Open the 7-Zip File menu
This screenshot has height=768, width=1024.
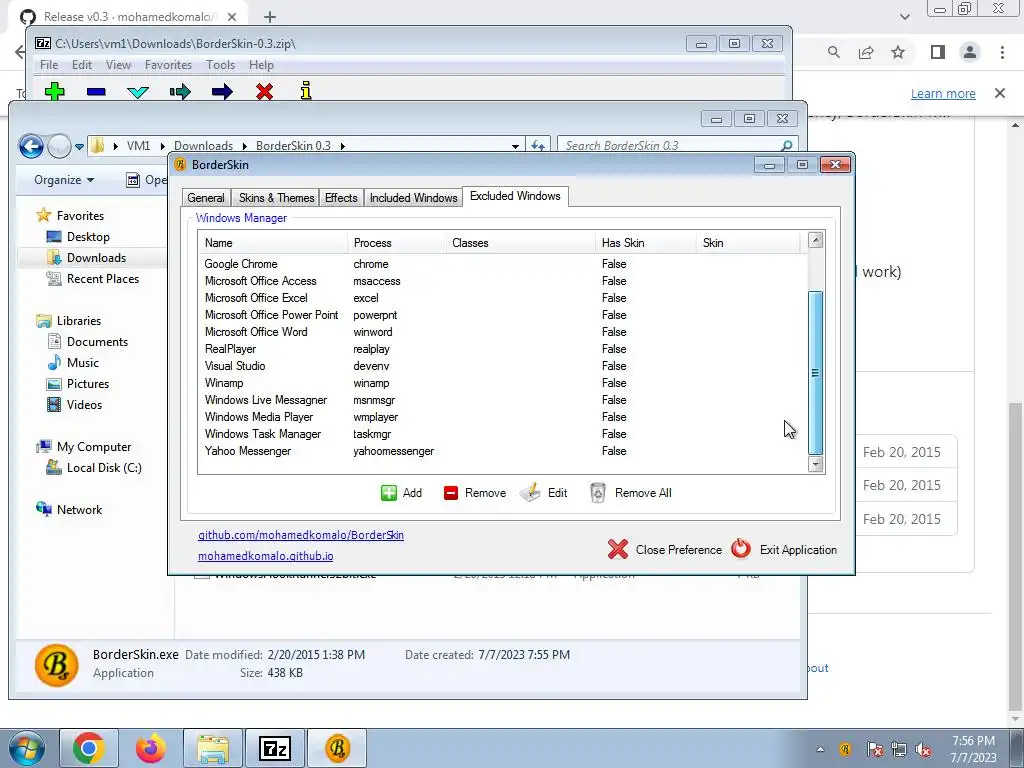(48, 65)
